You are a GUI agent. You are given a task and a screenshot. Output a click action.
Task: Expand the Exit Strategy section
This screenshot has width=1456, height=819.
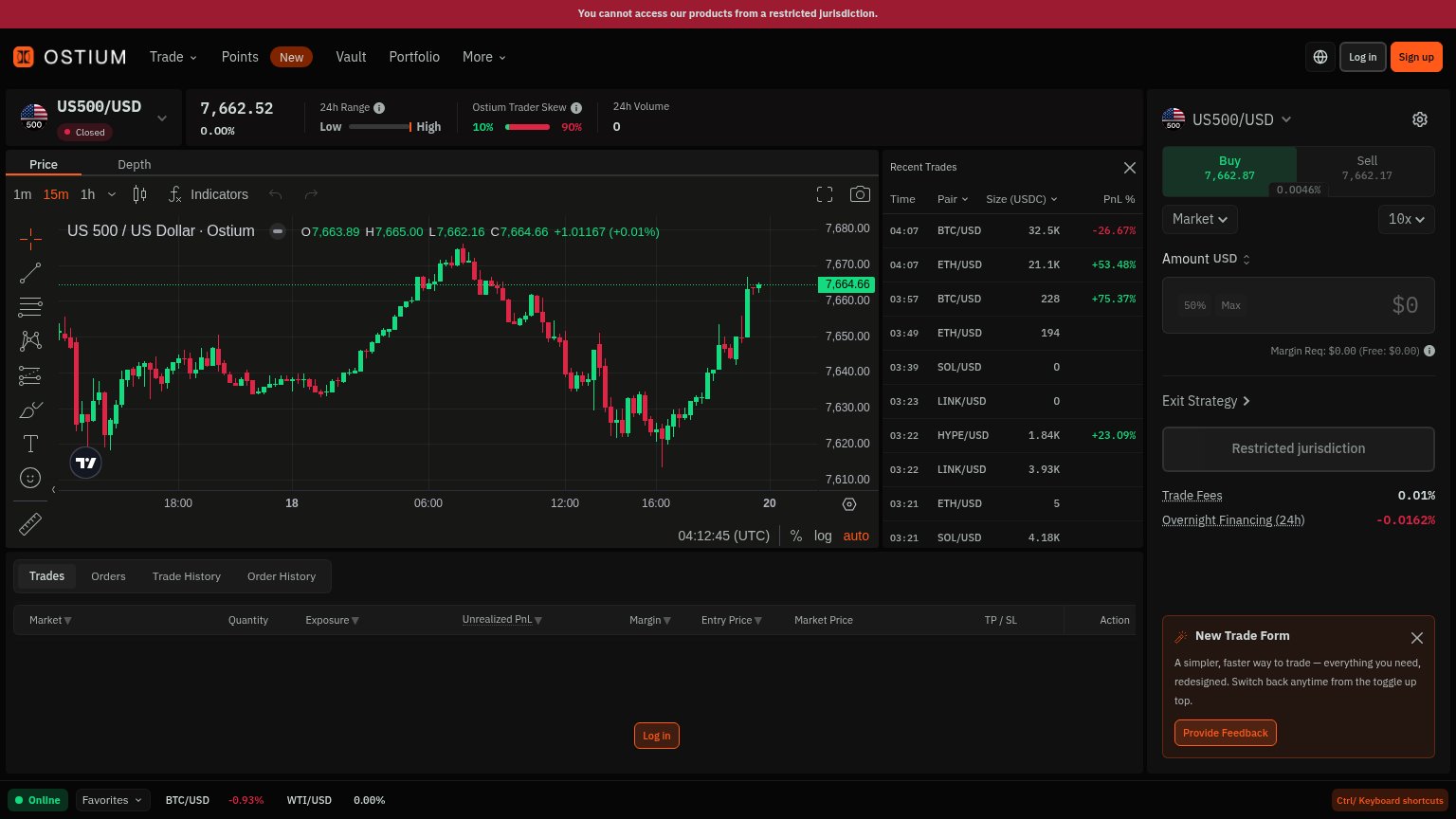(1207, 401)
